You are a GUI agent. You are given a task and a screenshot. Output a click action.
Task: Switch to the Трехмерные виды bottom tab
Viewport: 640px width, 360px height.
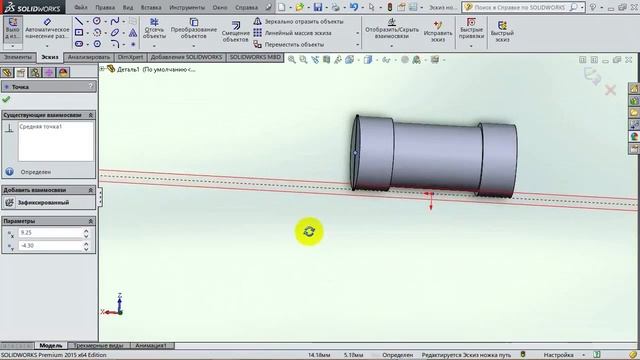point(98,346)
